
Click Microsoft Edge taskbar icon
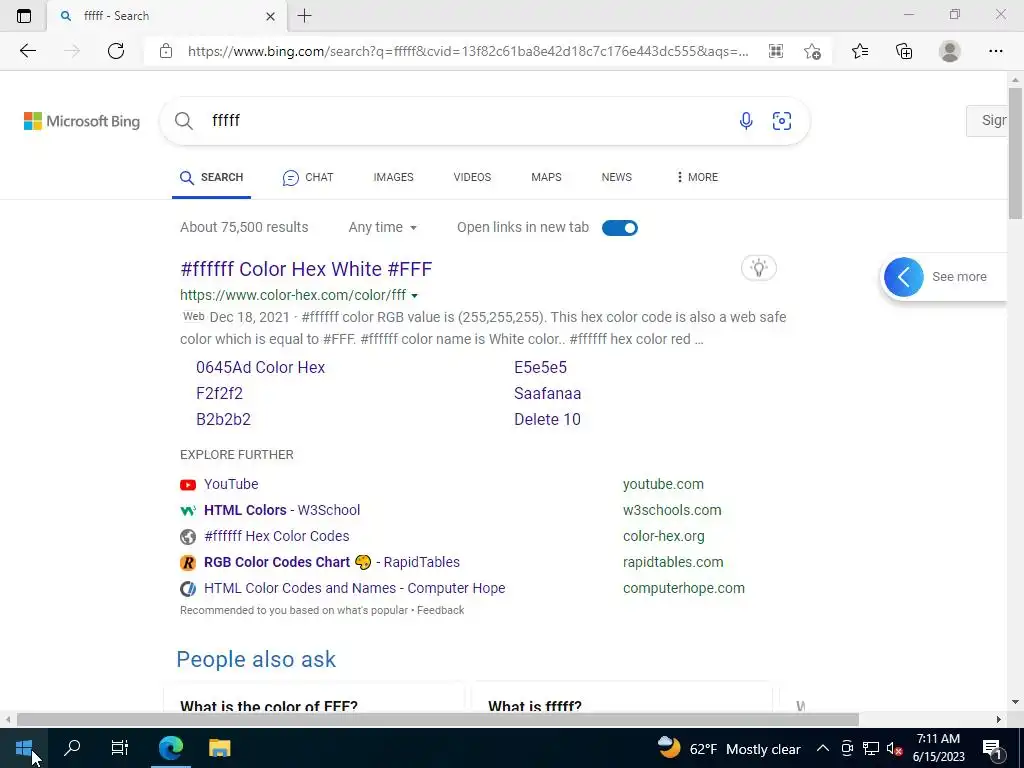tap(170, 748)
